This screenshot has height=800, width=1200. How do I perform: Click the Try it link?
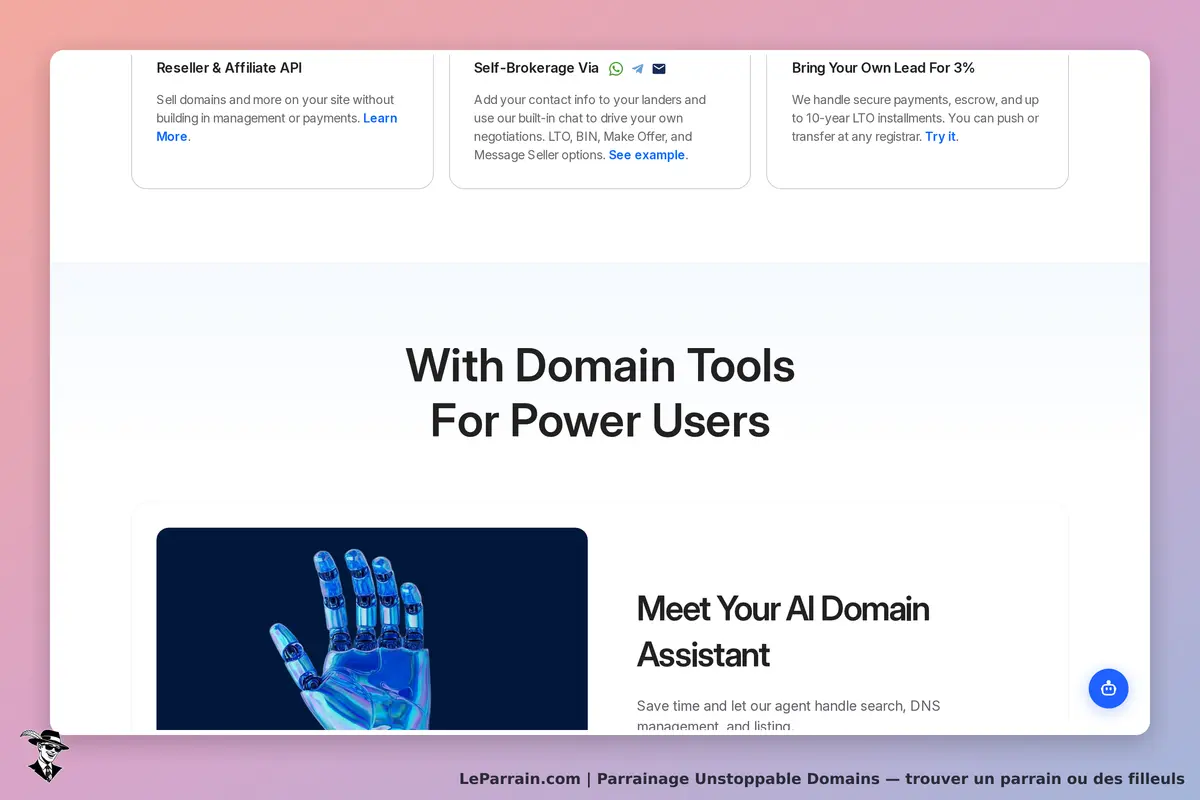click(x=940, y=136)
